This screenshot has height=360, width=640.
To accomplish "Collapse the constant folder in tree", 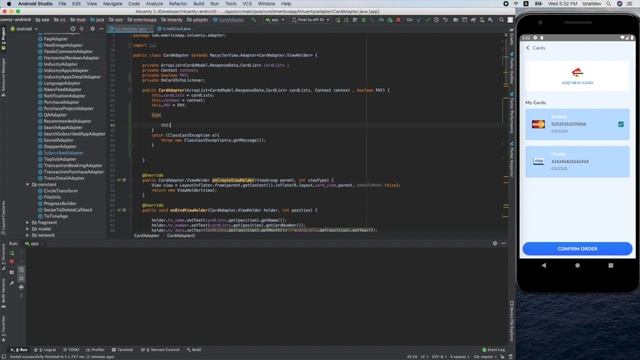I will (x=28, y=184).
